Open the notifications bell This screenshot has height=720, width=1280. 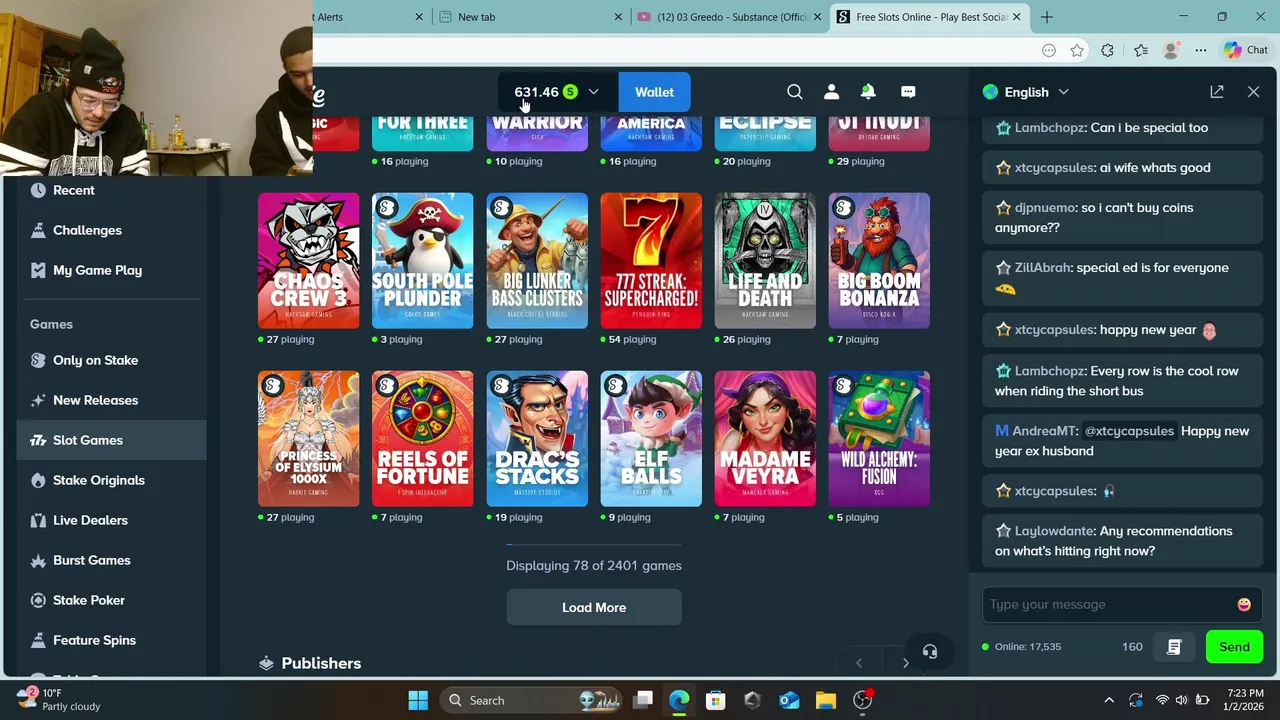868,92
